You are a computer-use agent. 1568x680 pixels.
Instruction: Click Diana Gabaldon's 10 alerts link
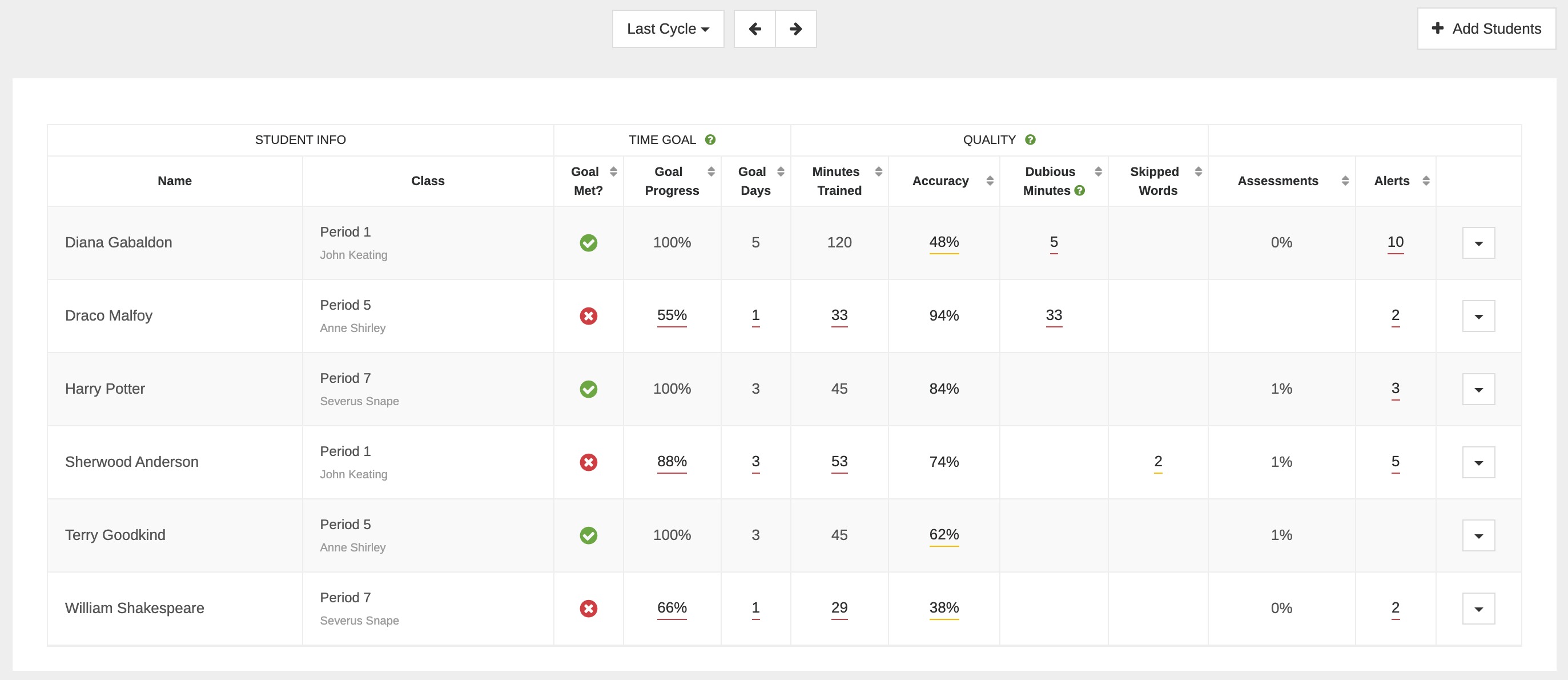pos(1395,242)
